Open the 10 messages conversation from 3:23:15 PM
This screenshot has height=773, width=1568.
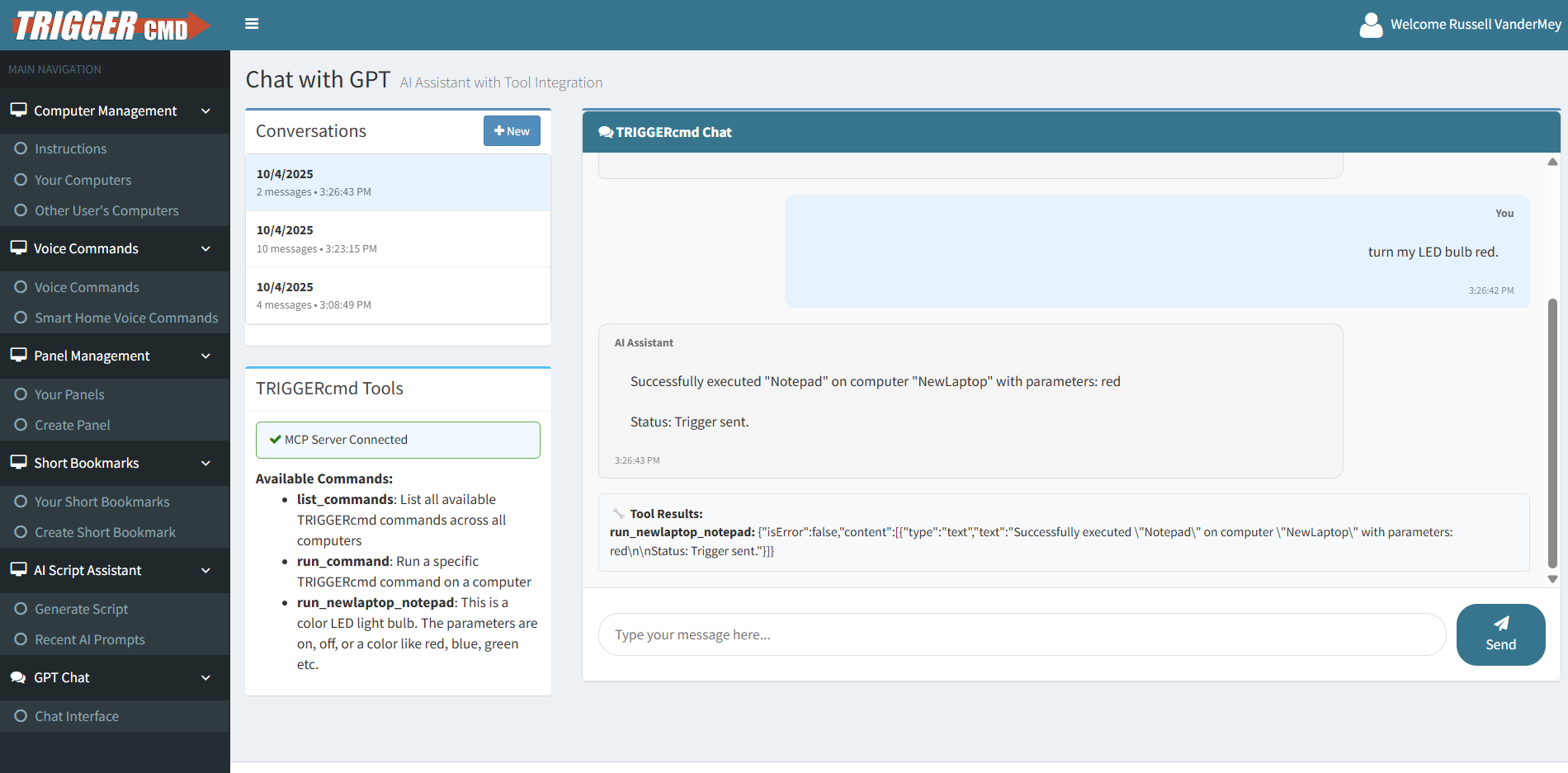point(398,238)
